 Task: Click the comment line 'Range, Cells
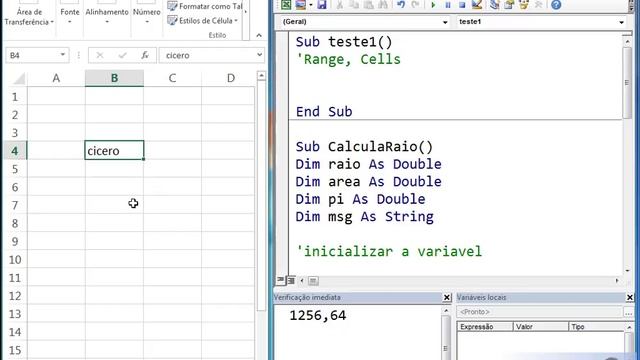point(348,59)
